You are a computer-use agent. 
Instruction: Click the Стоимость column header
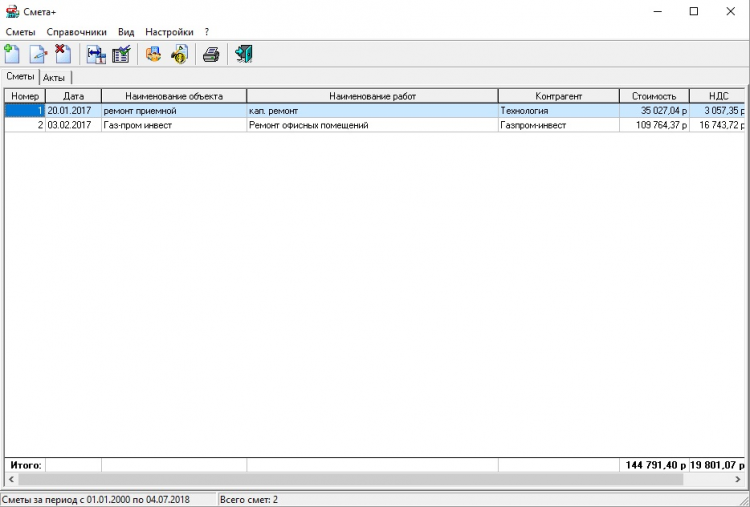pyautogui.click(x=654, y=96)
